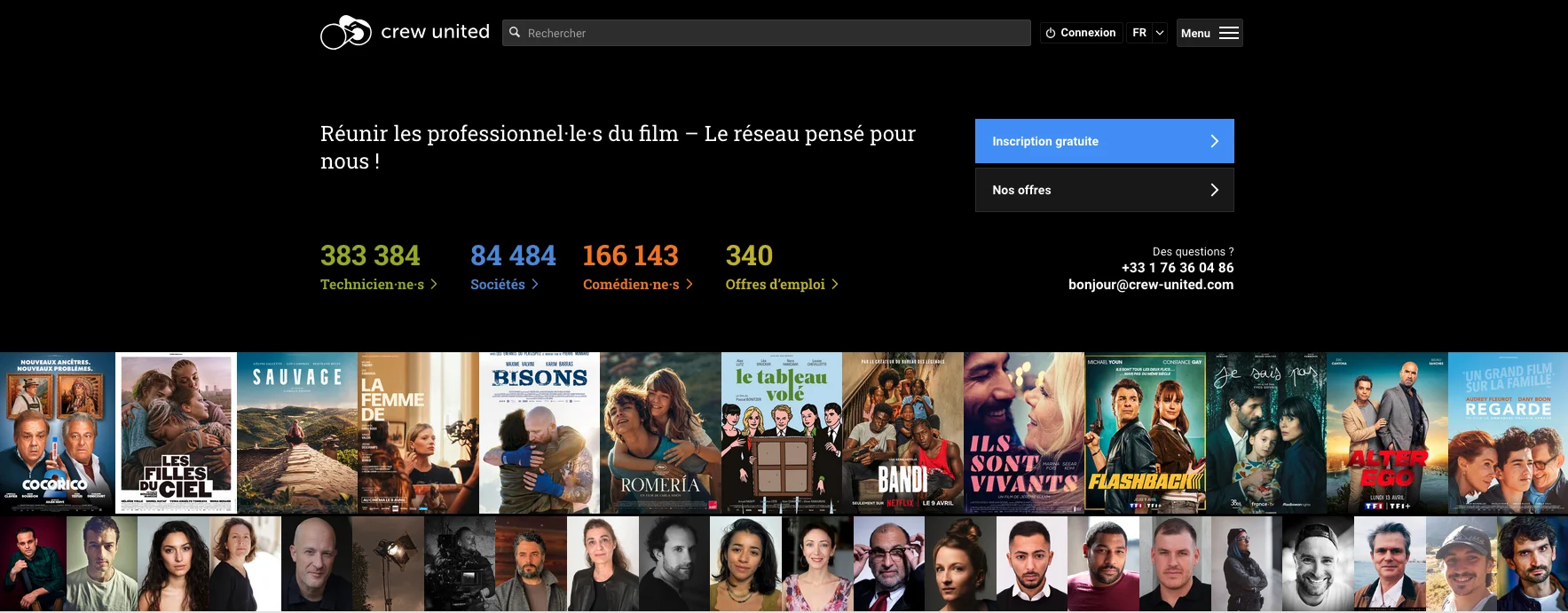Click the magnifying glass search icon

pyautogui.click(x=515, y=33)
